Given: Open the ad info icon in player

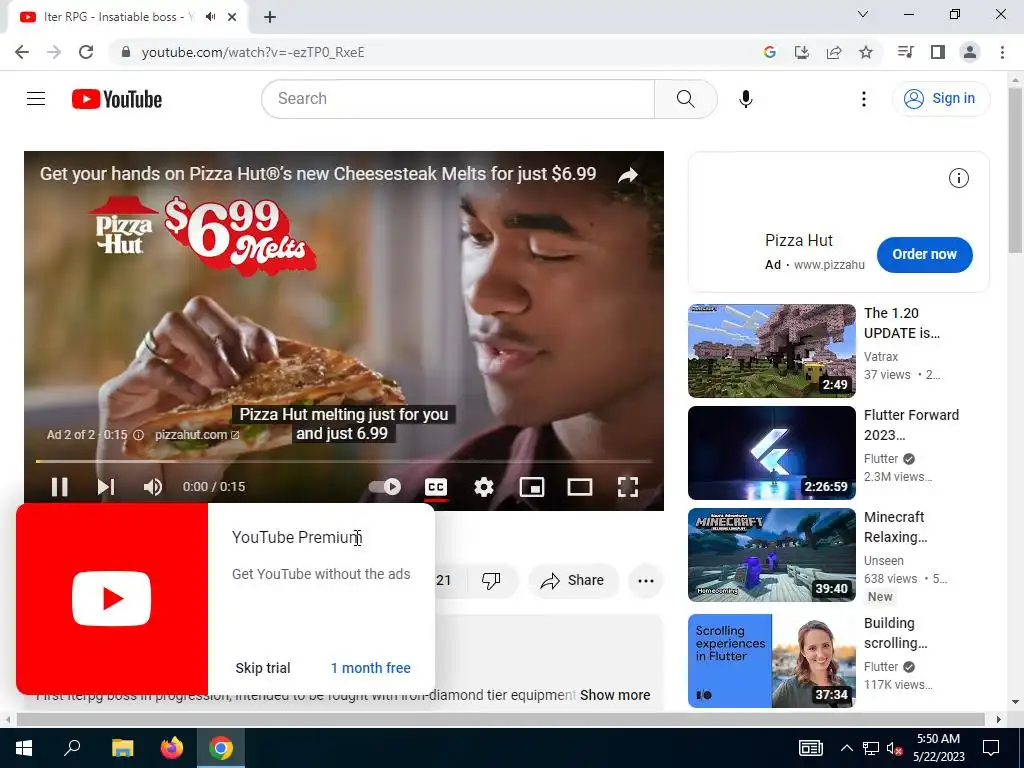Looking at the screenshot, I should (138, 435).
